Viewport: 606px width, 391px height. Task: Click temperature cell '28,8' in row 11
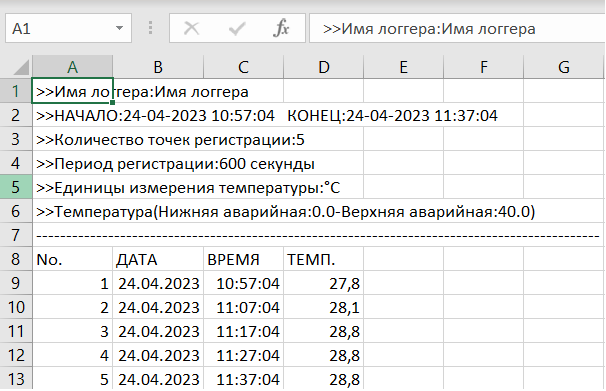coord(323,331)
